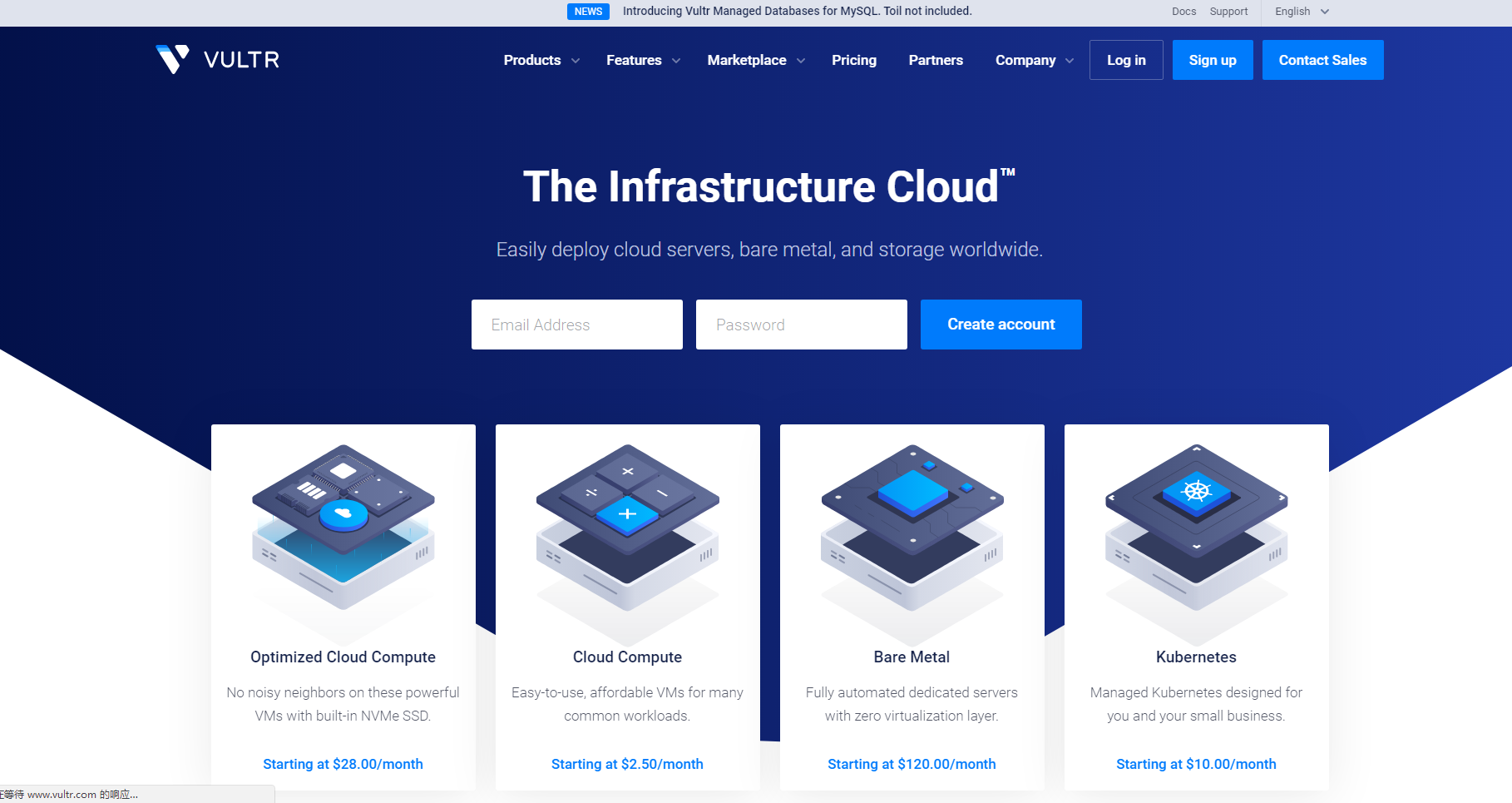Open the Features menu
This screenshot has height=803, width=1512.
[x=634, y=60]
